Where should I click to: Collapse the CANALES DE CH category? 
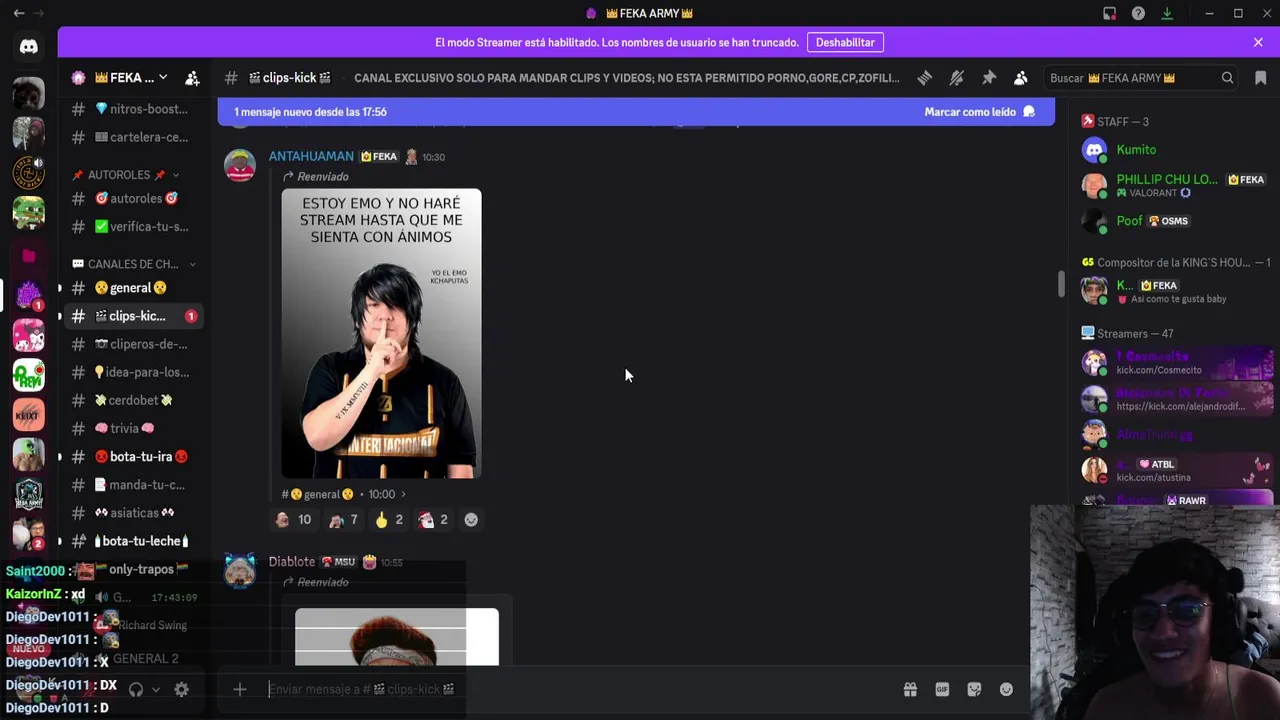[134, 264]
